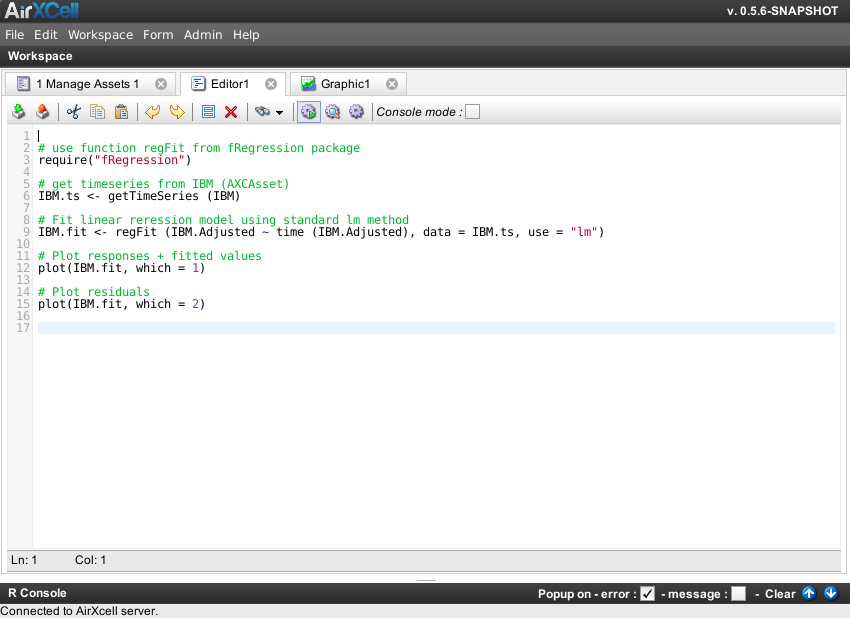
Task: Click the '# Plot residuals' comment line
Action: click(x=94, y=292)
